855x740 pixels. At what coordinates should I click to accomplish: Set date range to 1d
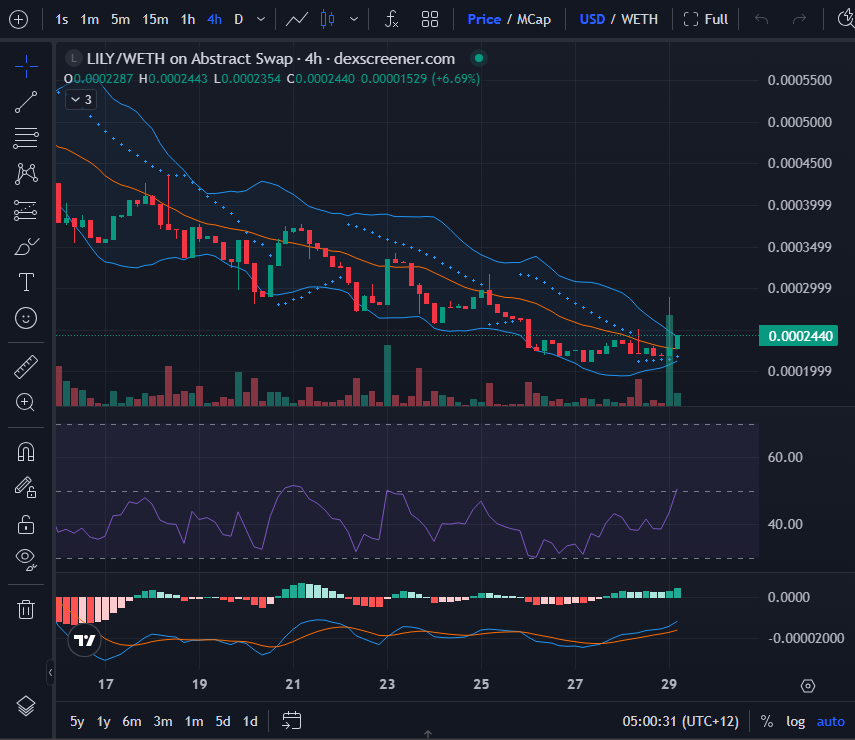tap(250, 721)
